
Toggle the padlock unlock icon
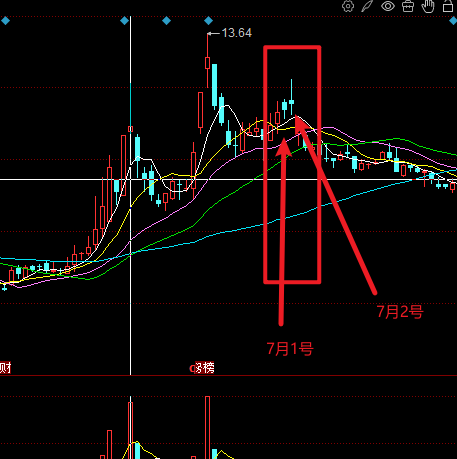[x=448, y=6]
